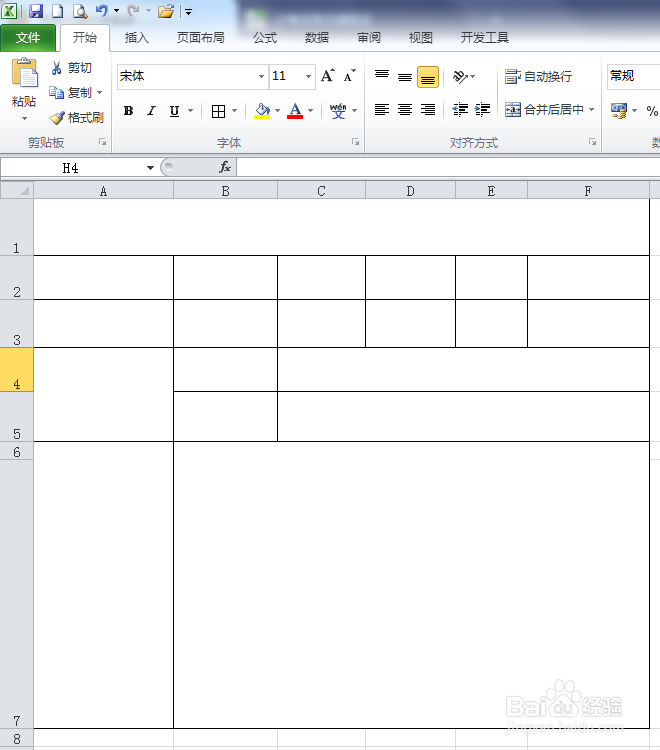The image size is (660, 750).
Task: Apply the yellow fill color
Action: pos(262,111)
